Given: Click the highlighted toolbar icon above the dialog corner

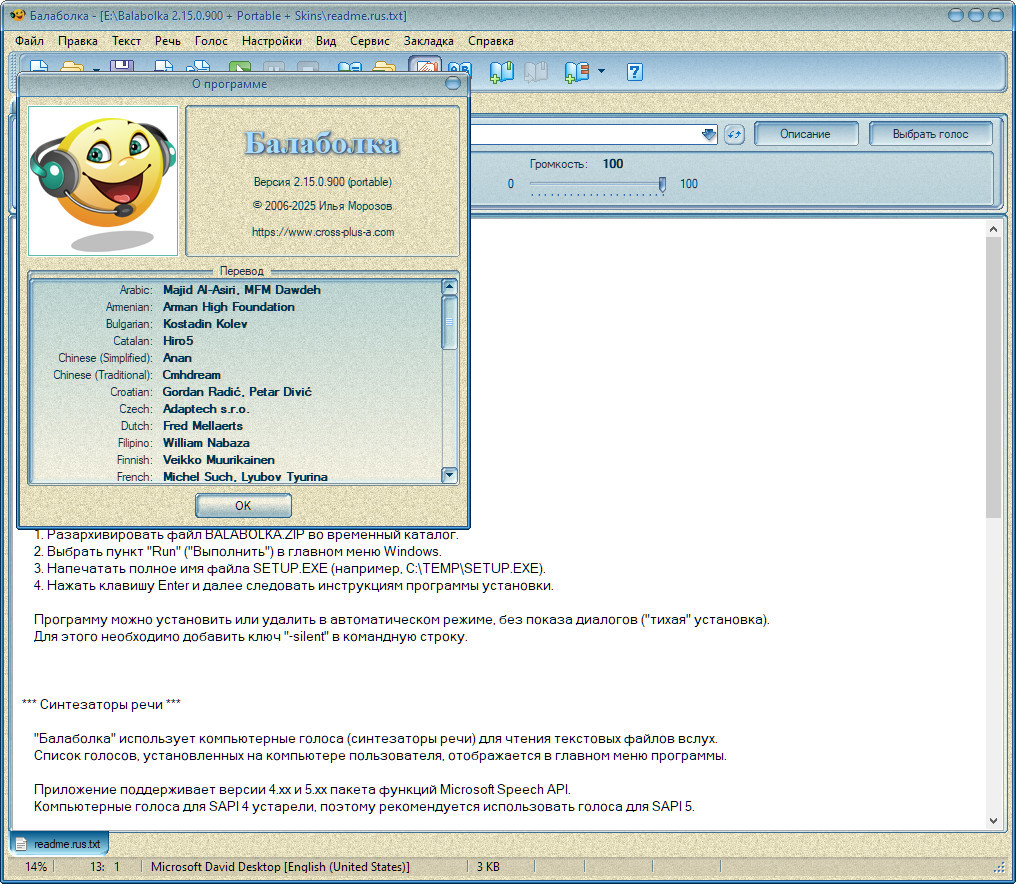Looking at the screenshot, I should tap(425, 65).
